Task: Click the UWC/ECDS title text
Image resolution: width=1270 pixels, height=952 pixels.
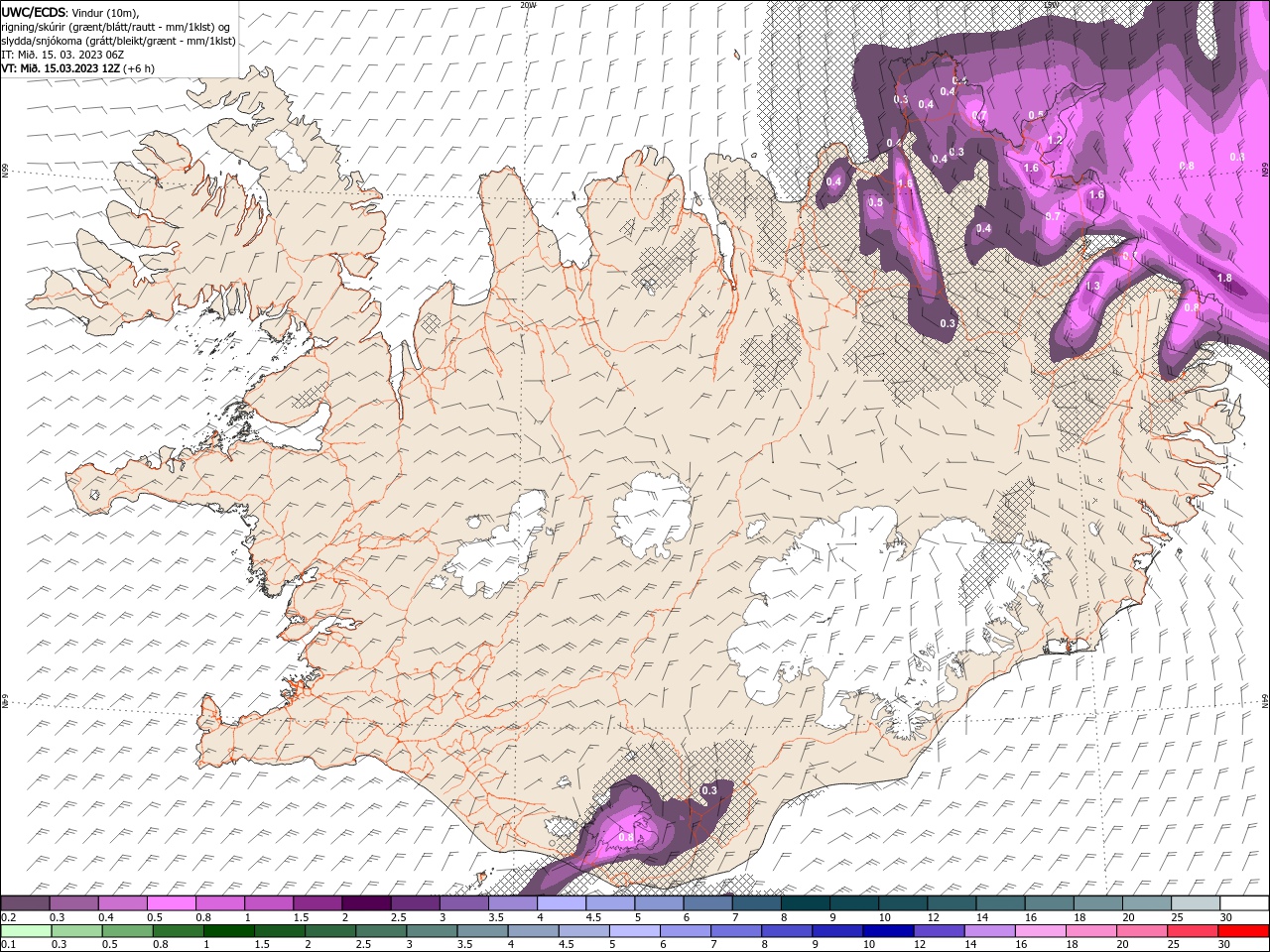Action: click(x=34, y=12)
